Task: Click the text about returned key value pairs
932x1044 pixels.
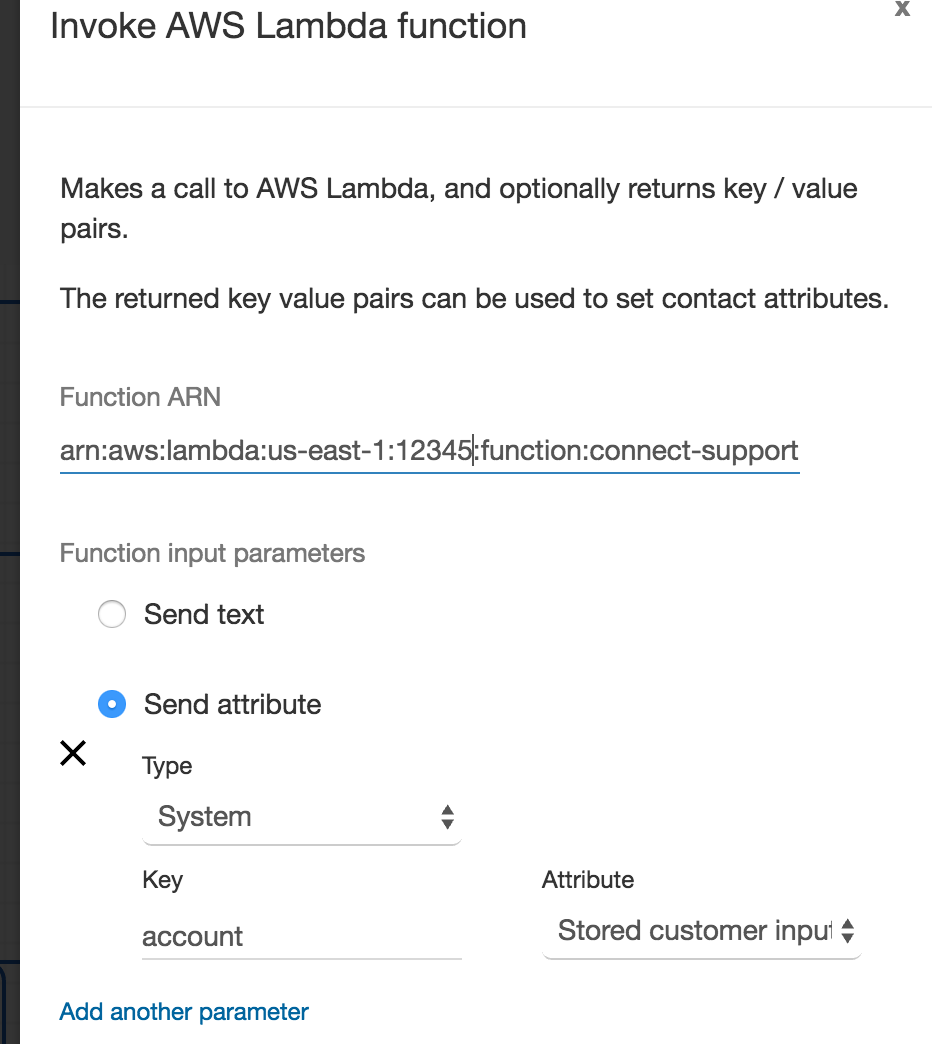Action: click(474, 298)
